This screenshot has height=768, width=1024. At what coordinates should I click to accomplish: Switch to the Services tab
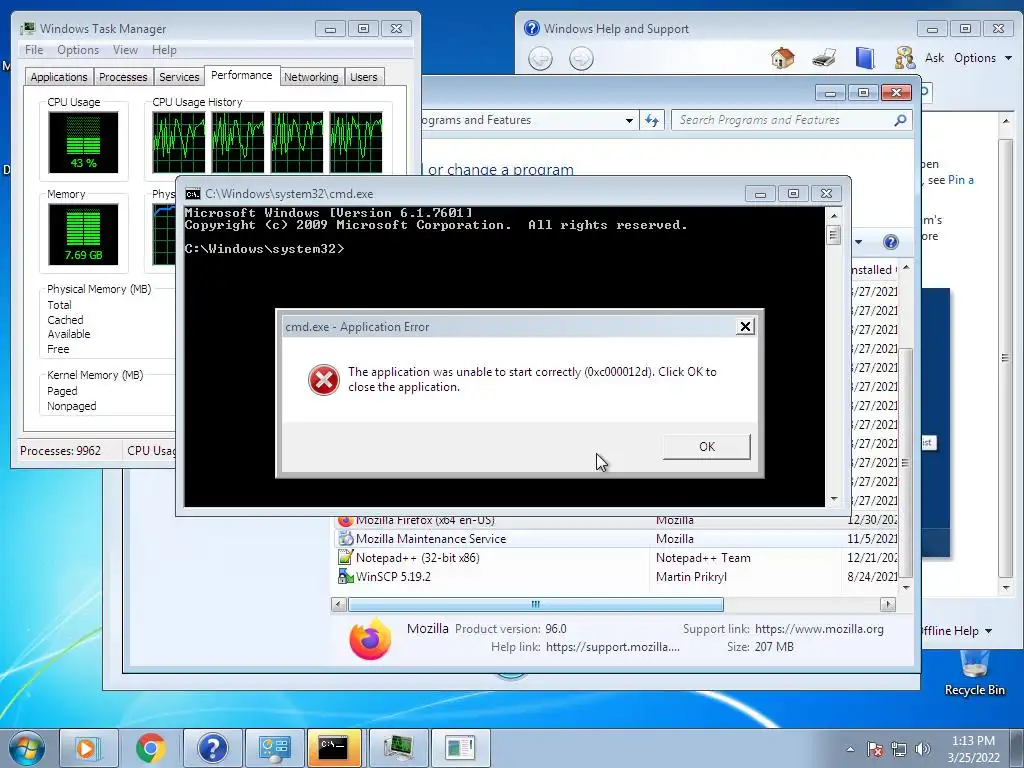coord(179,77)
